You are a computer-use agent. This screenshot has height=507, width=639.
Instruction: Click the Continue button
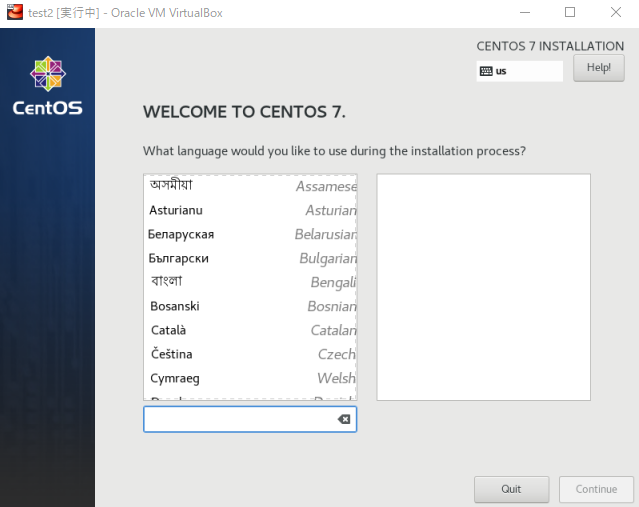point(596,489)
